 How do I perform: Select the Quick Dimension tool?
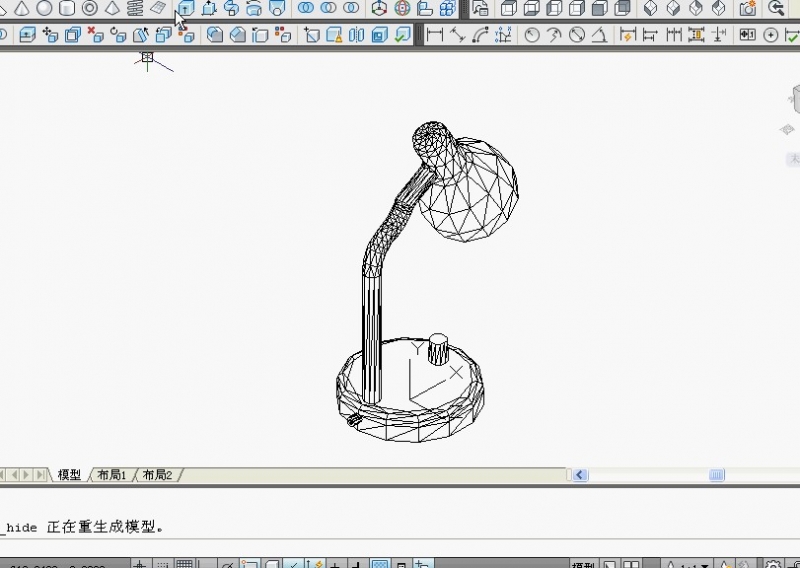pos(628,35)
